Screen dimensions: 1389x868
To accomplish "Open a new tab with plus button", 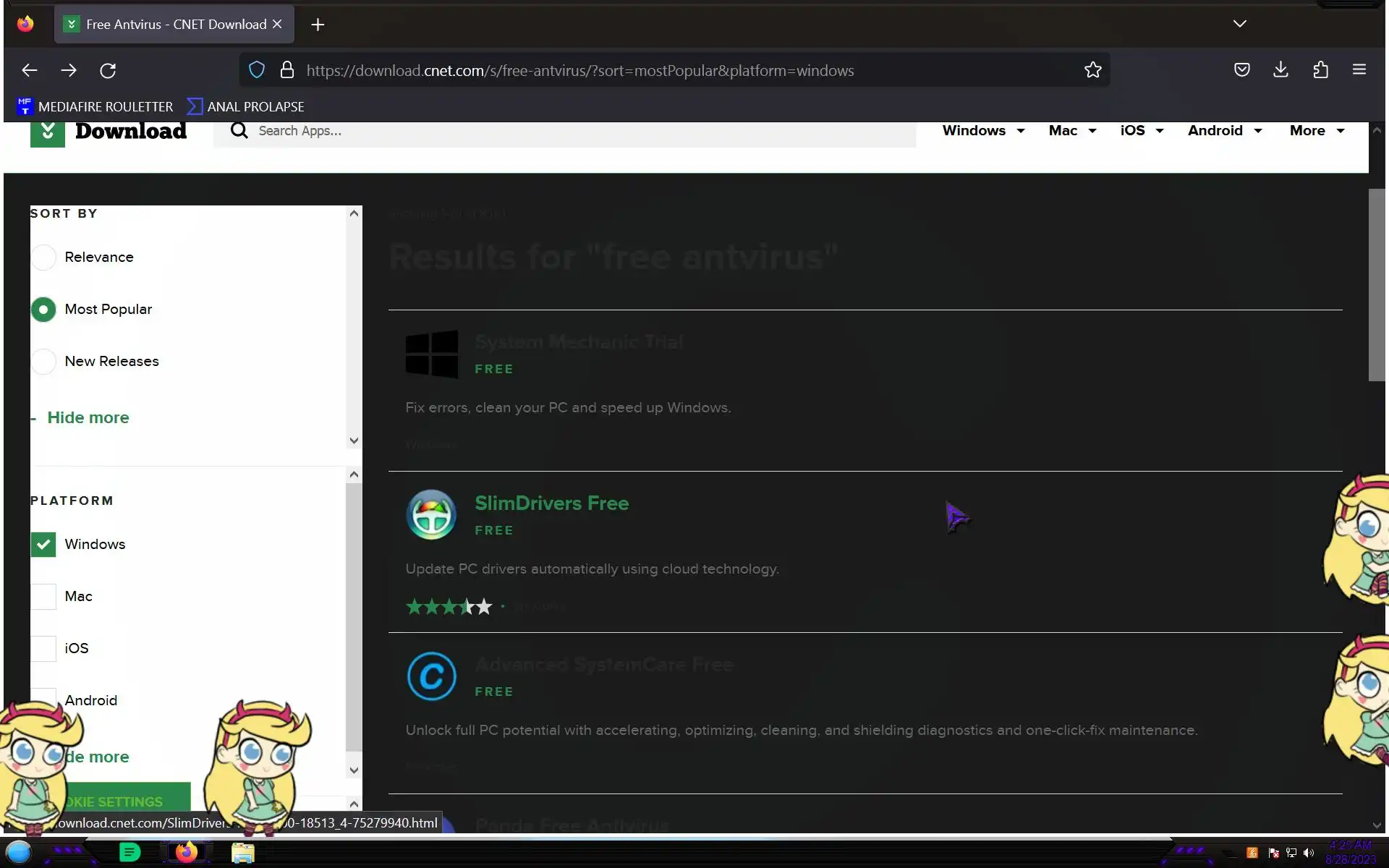I will pyautogui.click(x=318, y=25).
